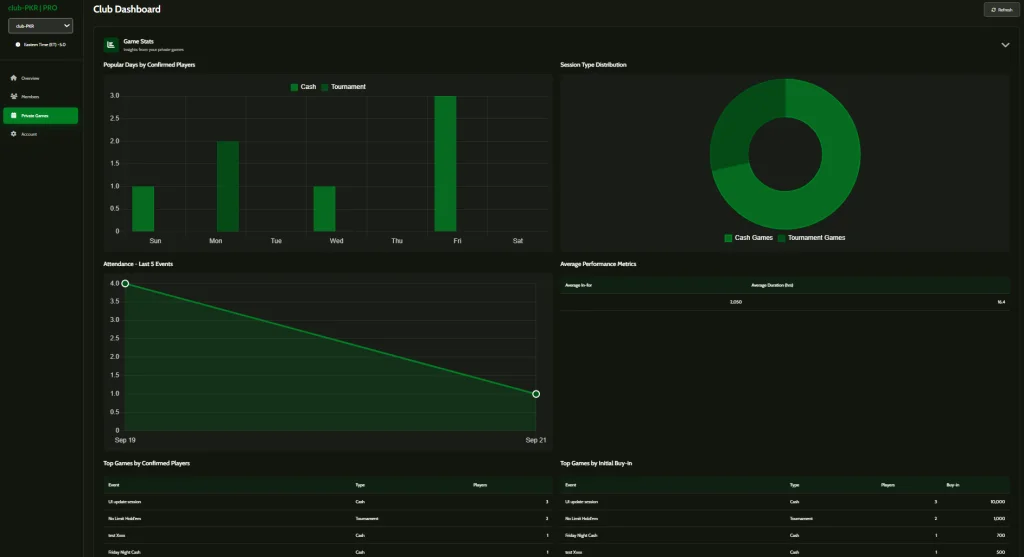This screenshot has height=557, width=1024.
Task: Click the Account gear icon
Action: (14, 134)
